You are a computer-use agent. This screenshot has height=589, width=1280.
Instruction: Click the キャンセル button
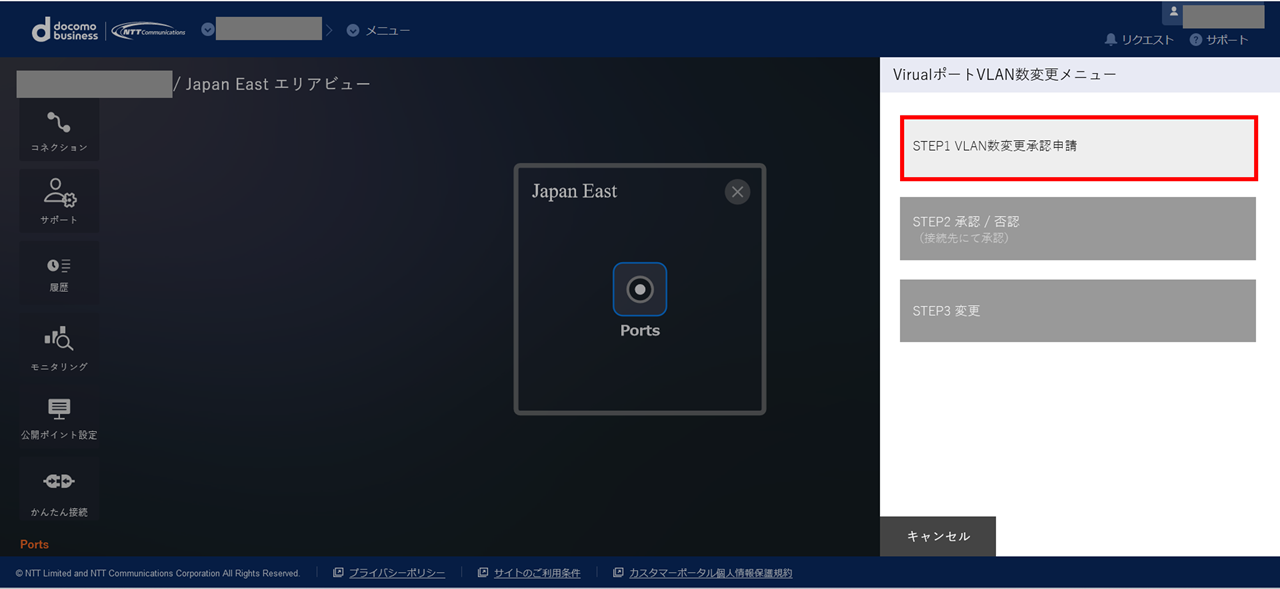pyautogui.click(x=938, y=536)
